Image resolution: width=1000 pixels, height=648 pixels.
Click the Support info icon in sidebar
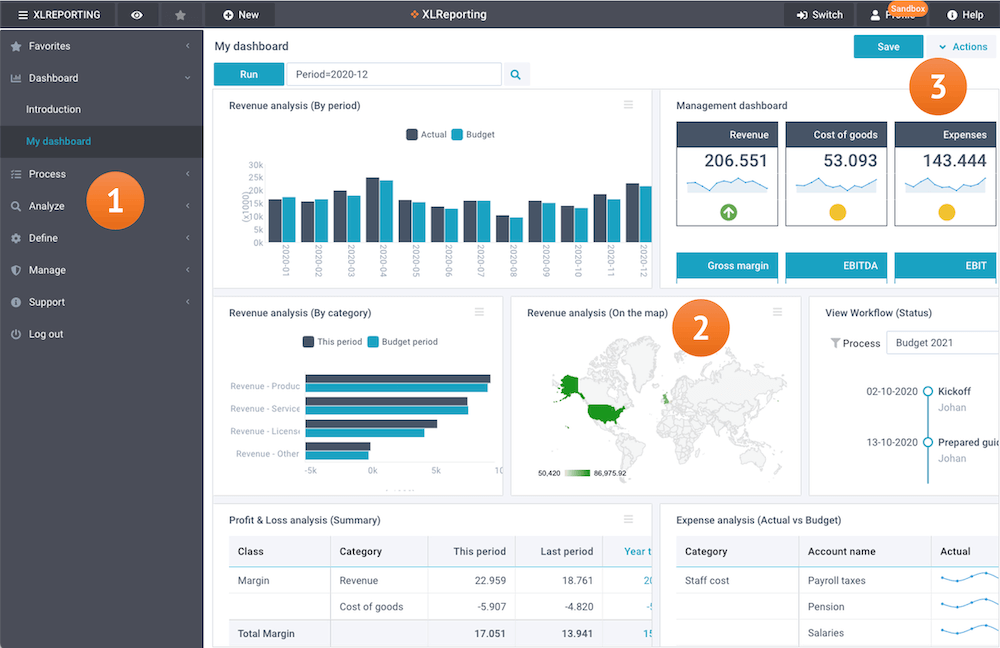(x=16, y=302)
